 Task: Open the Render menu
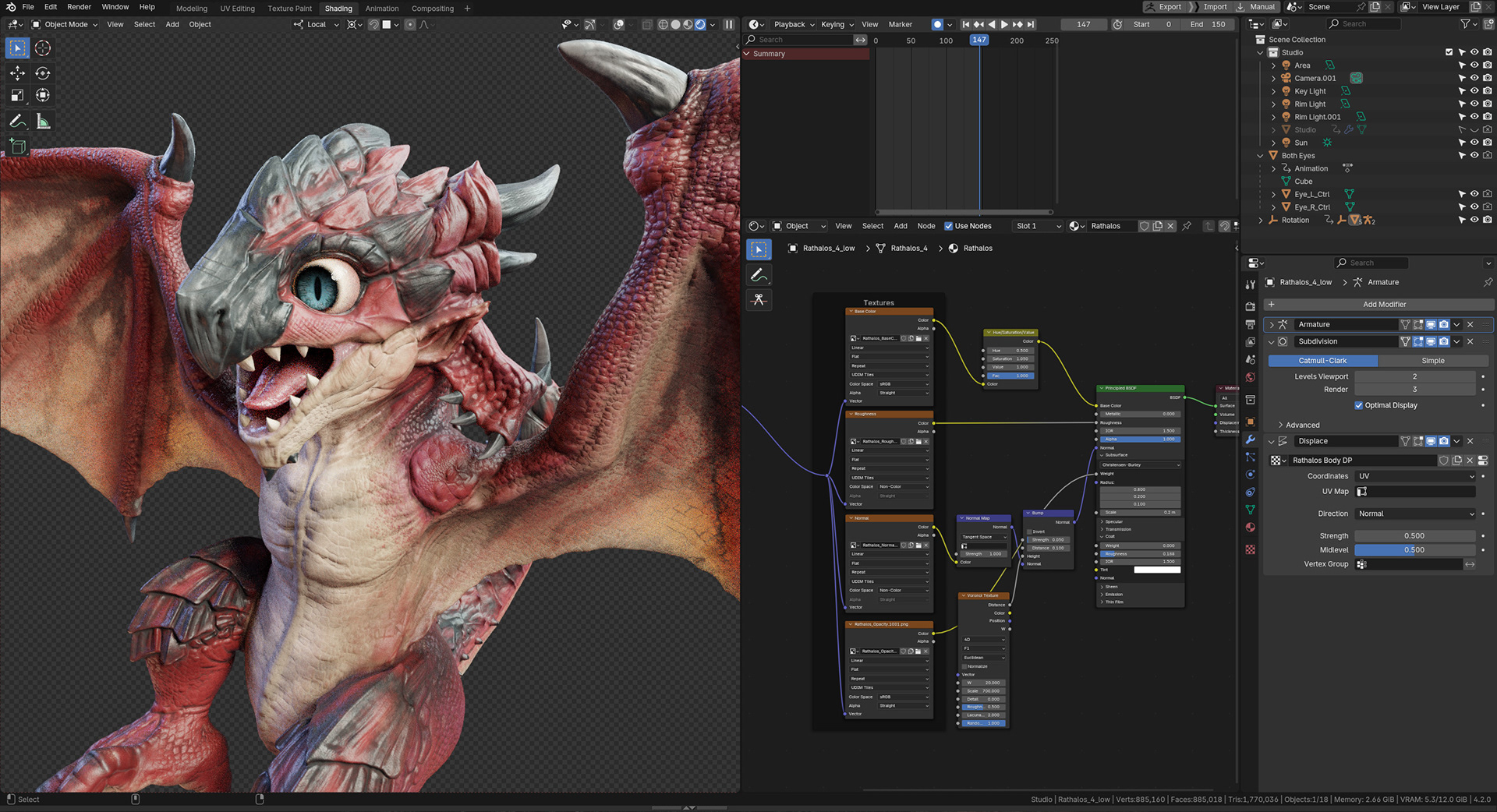click(79, 7)
